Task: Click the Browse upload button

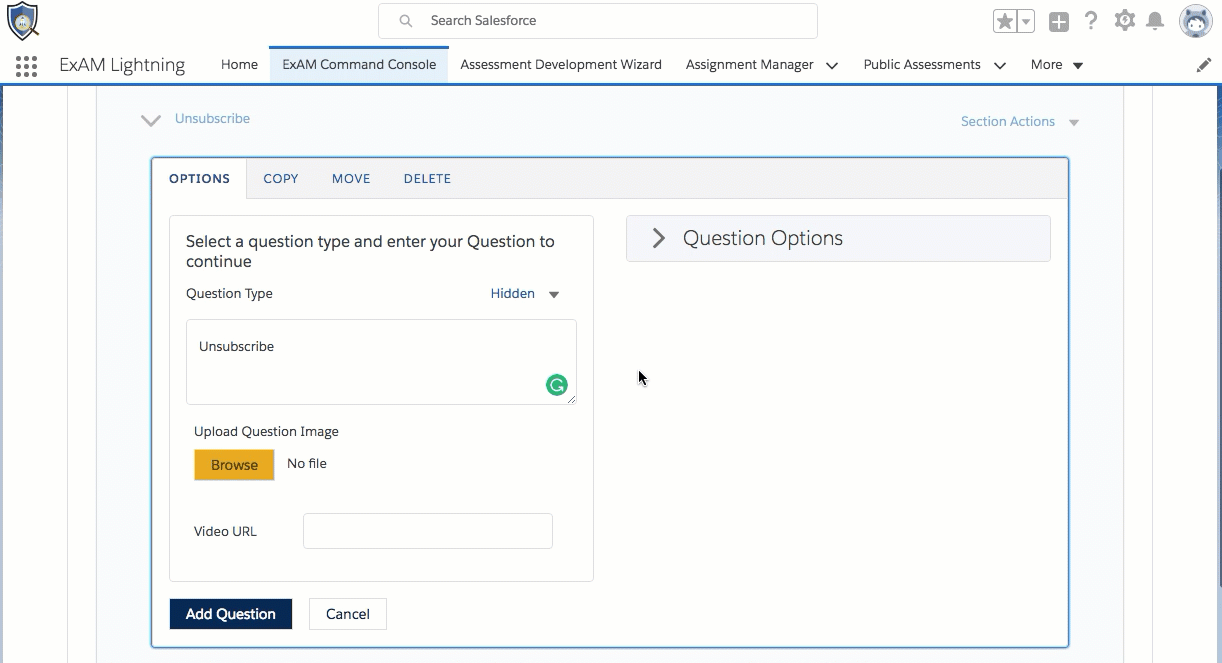Action: pyautogui.click(x=234, y=465)
